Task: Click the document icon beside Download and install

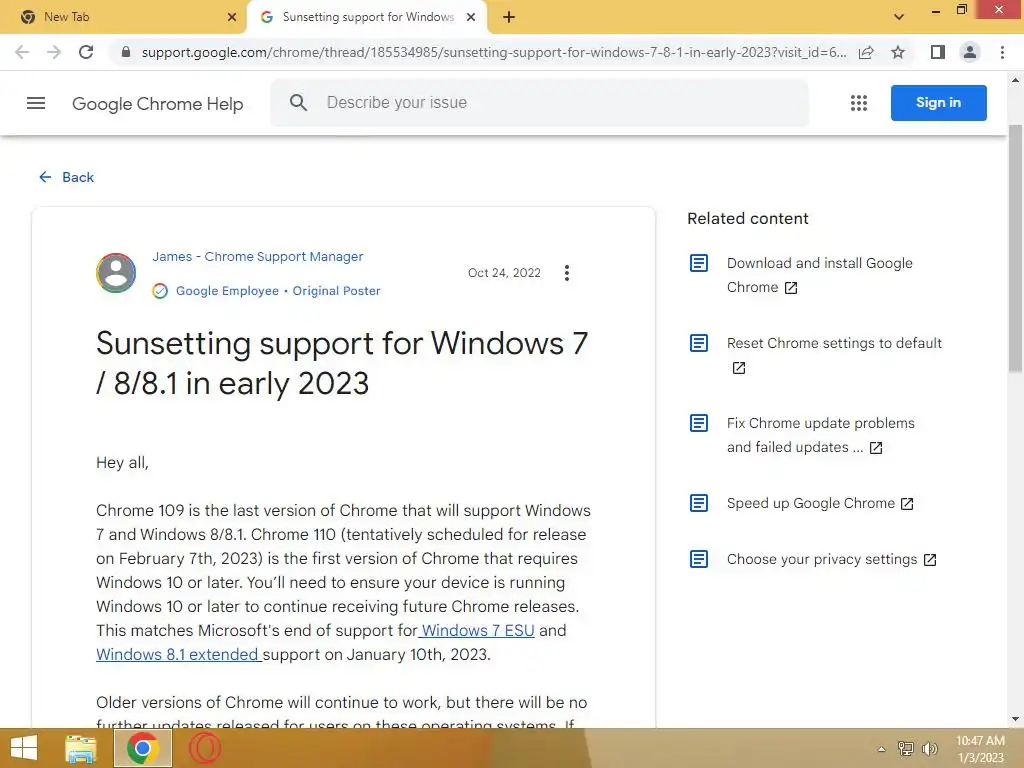Action: 699,263
